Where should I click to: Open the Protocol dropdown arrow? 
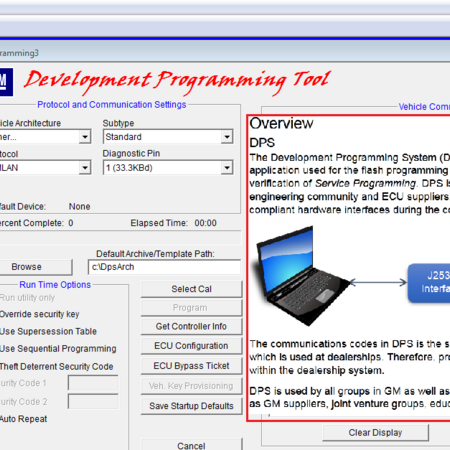tap(85, 168)
